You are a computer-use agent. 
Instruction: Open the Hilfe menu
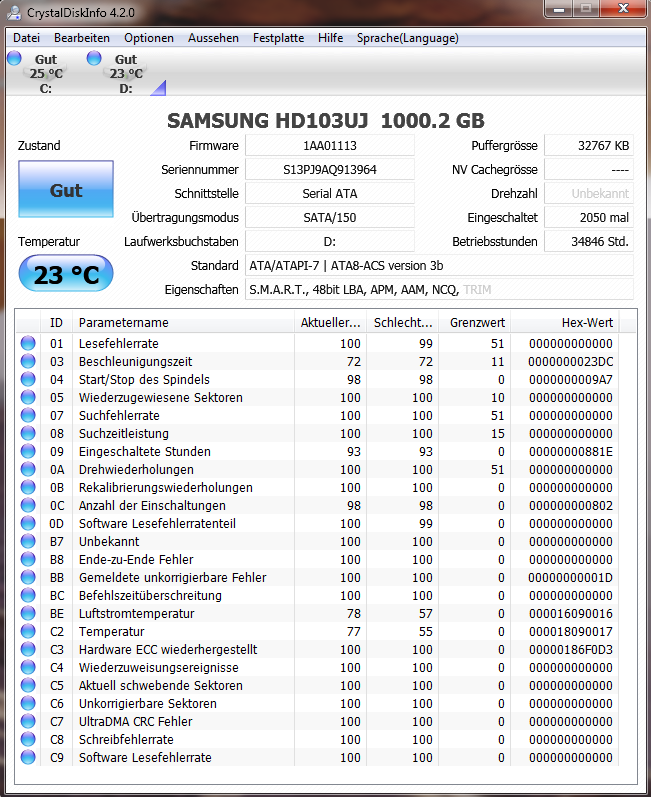click(x=330, y=38)
